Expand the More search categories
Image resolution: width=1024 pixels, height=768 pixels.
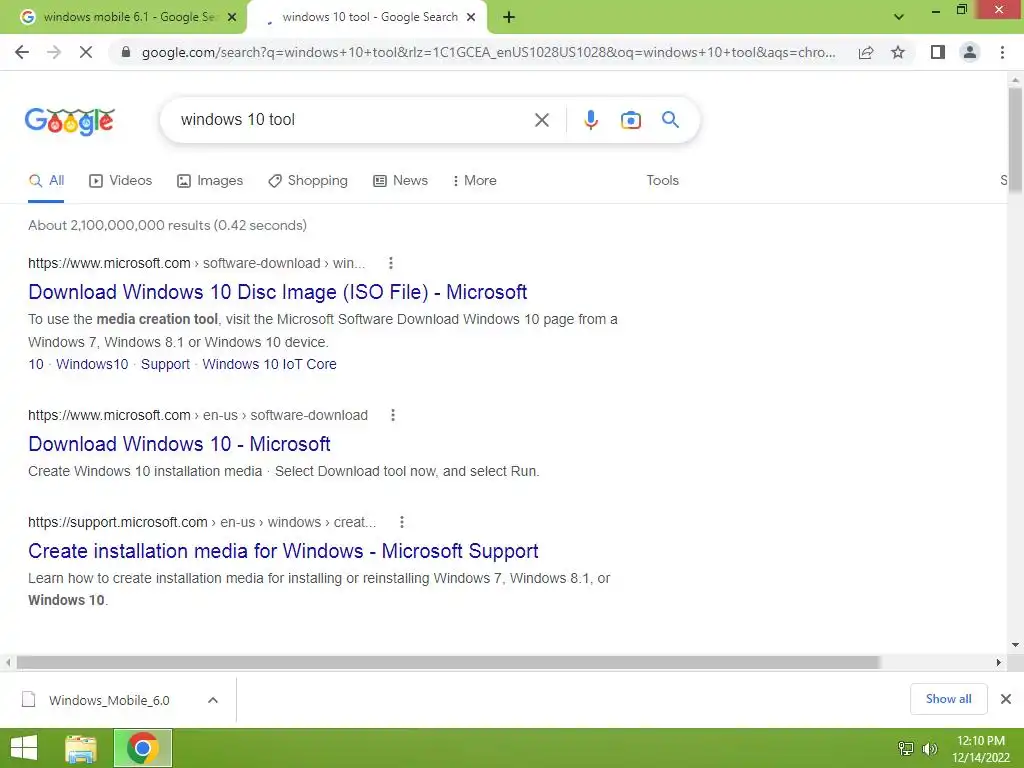[x=474, y=181]
